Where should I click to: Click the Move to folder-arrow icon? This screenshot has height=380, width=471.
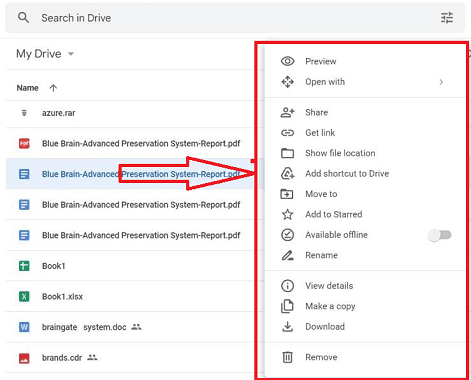(287, 194)
